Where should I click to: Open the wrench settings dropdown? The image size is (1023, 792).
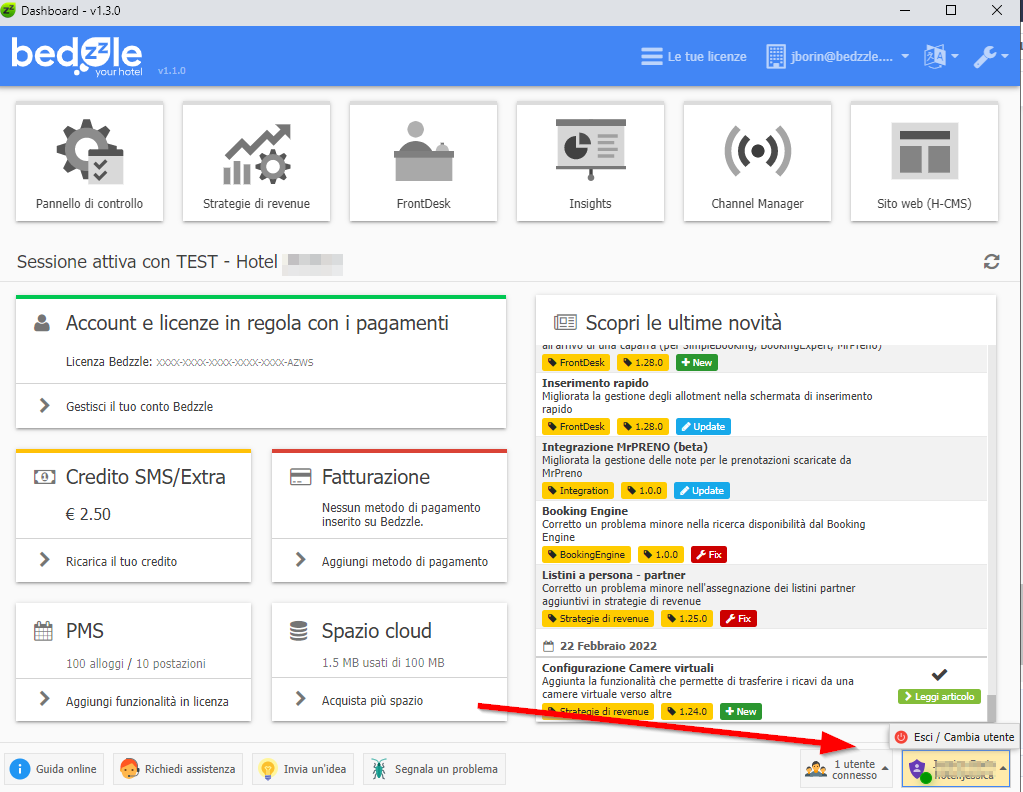point(991,57)
